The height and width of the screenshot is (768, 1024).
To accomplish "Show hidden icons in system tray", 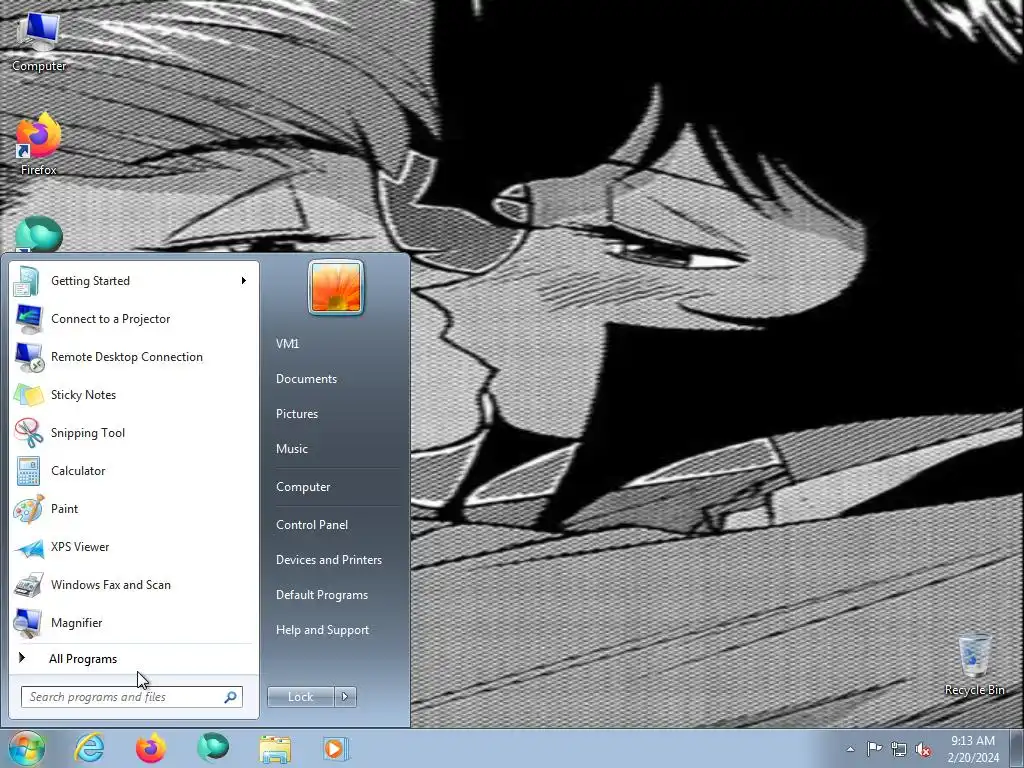I will (850, 750).
